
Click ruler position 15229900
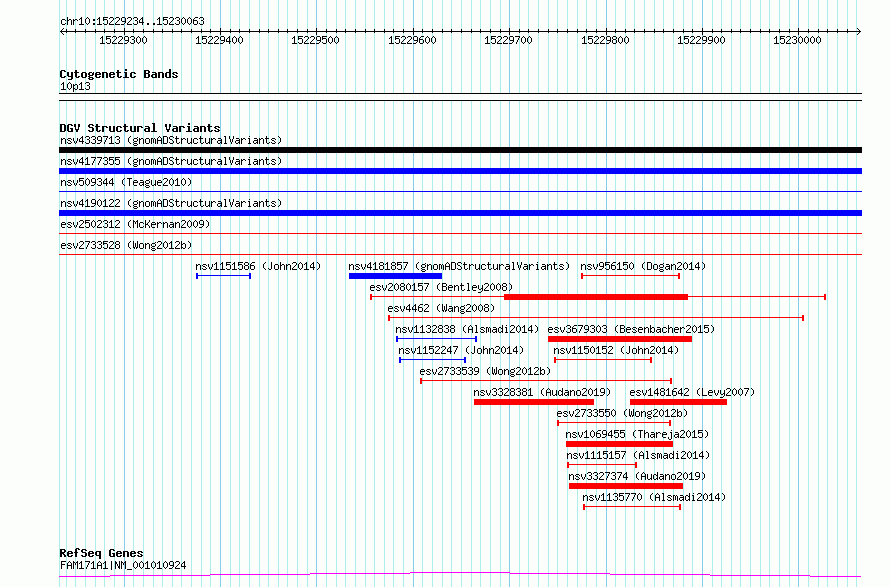tap(701, 40)
